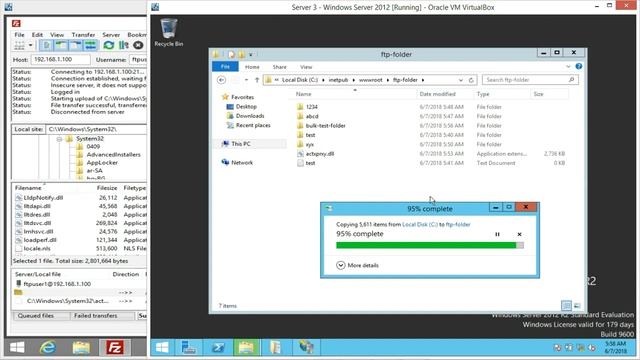Click address bar refresh icon
The width and height of the screenshot is (640, 360).
(471, 80)
